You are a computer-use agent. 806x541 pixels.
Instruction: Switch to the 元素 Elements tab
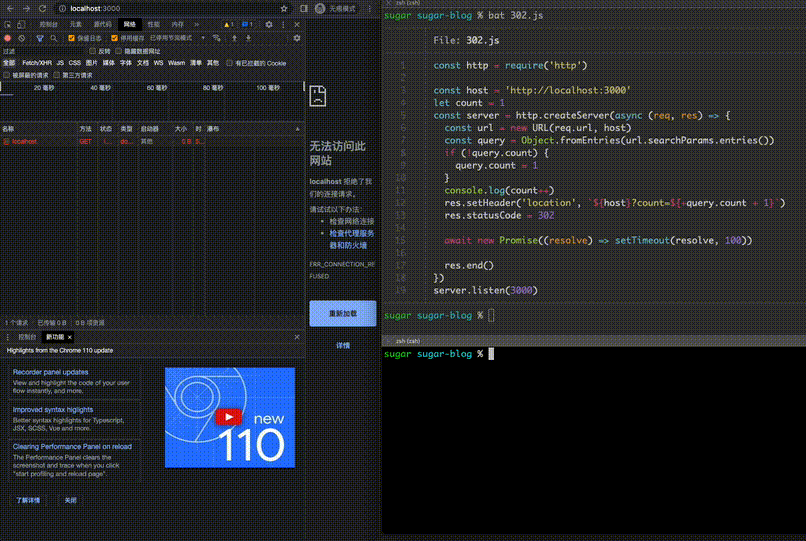coord(76,24)
